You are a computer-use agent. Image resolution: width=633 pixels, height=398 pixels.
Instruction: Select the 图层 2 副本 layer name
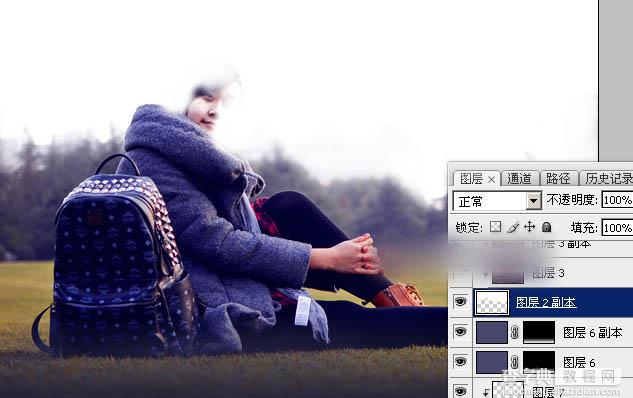(546, 302)
